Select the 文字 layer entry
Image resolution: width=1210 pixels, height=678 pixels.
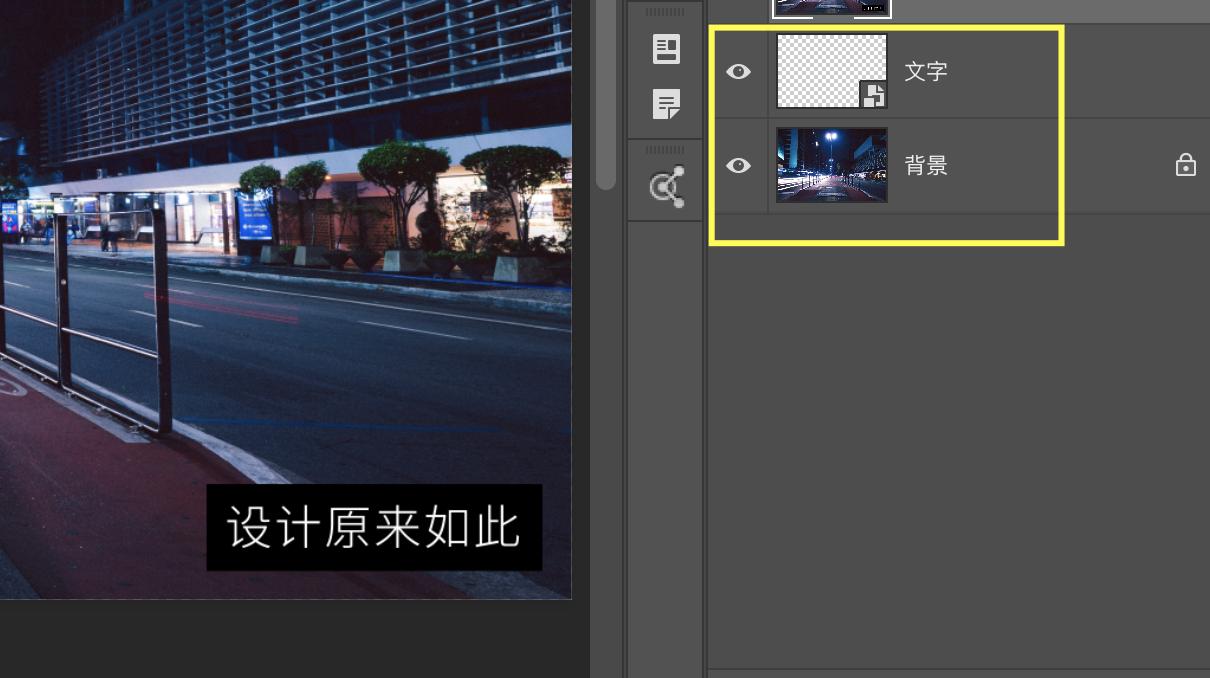[960, 71]
